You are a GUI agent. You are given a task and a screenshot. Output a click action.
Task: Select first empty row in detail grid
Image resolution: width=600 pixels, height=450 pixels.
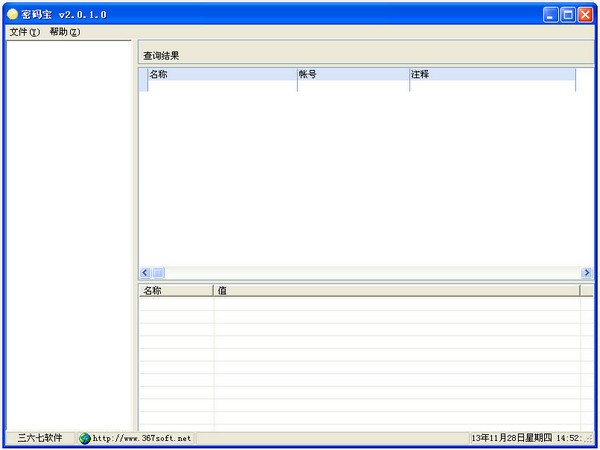[x=366, y=303]
